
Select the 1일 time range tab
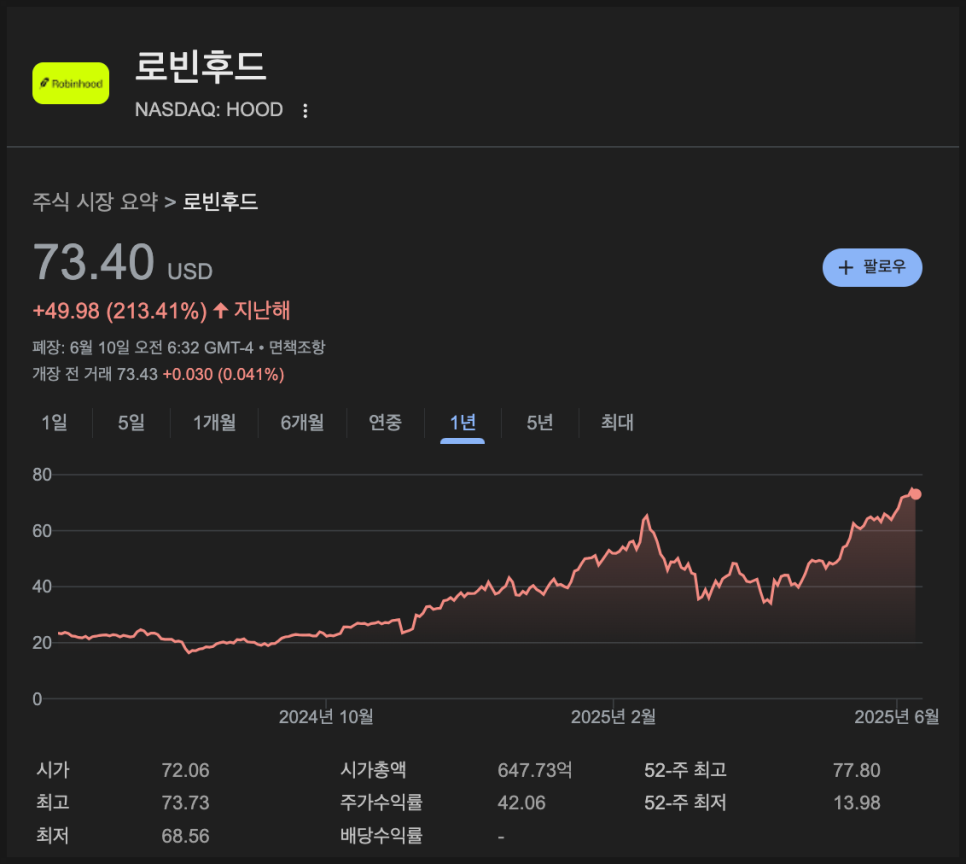coord(54,423)
